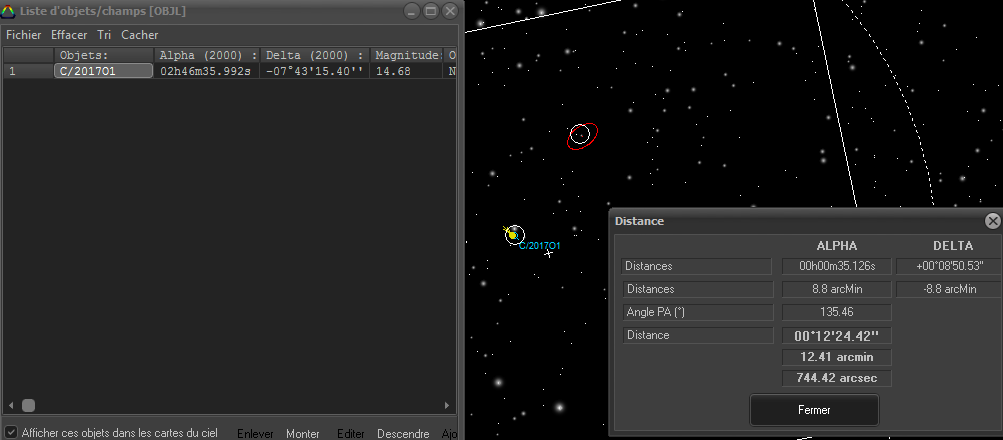The width and height of the screenshot is (1003, 440).
Task: Open the Fichier menu
Action: tap(24, 35)
